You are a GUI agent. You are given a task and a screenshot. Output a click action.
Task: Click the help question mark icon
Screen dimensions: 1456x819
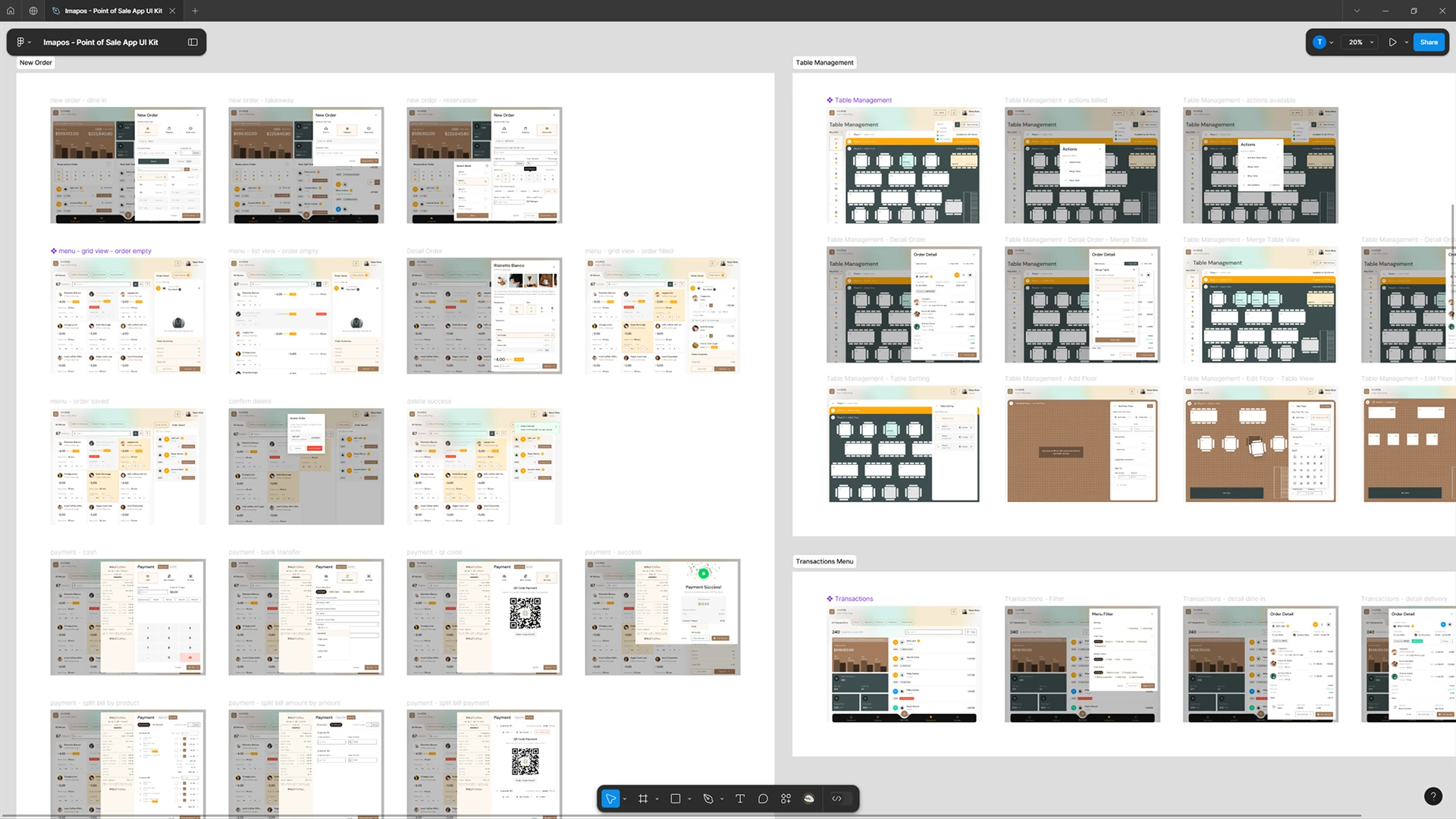click(1432, 796)
